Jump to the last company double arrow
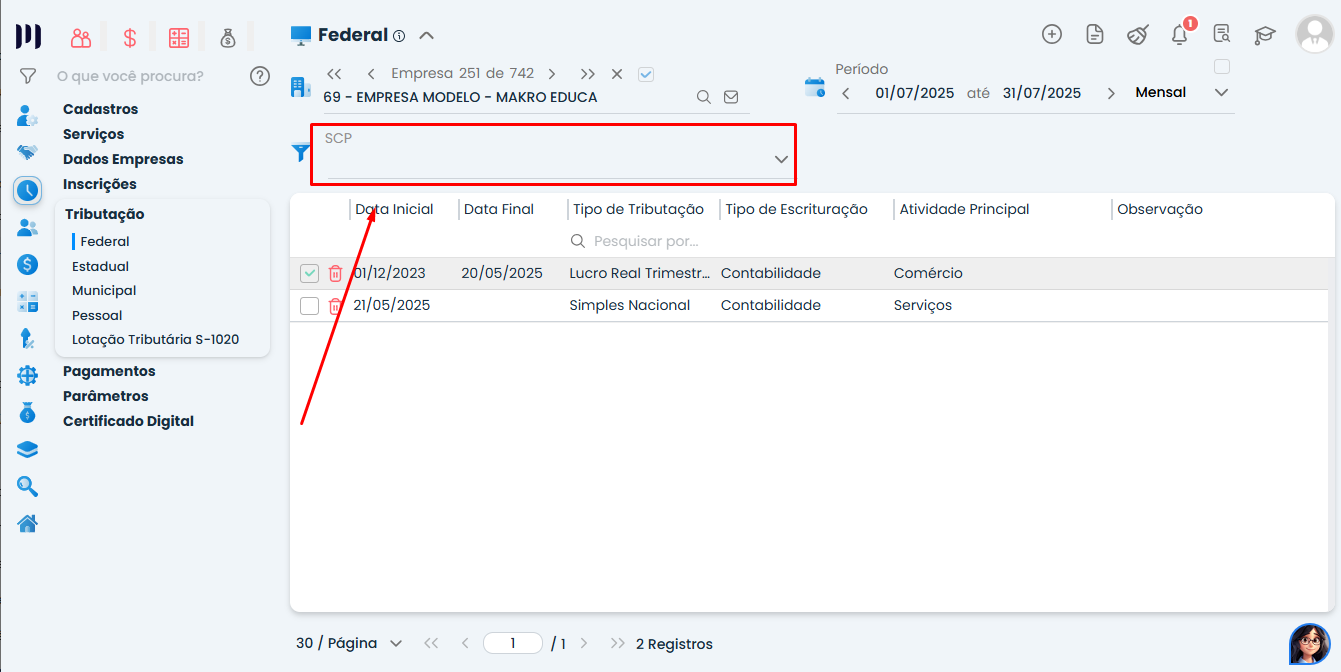This screenshot has width=1341, height=672. click(588, 74)
